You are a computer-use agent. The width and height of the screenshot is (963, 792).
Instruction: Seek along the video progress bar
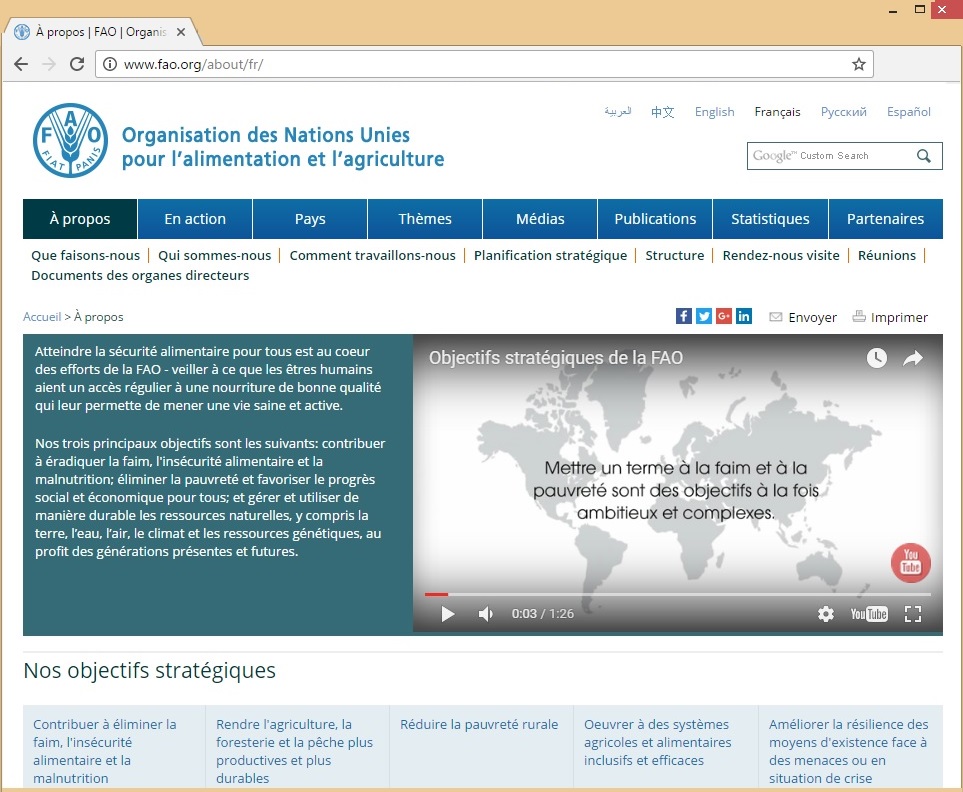(x=677, y=594)
